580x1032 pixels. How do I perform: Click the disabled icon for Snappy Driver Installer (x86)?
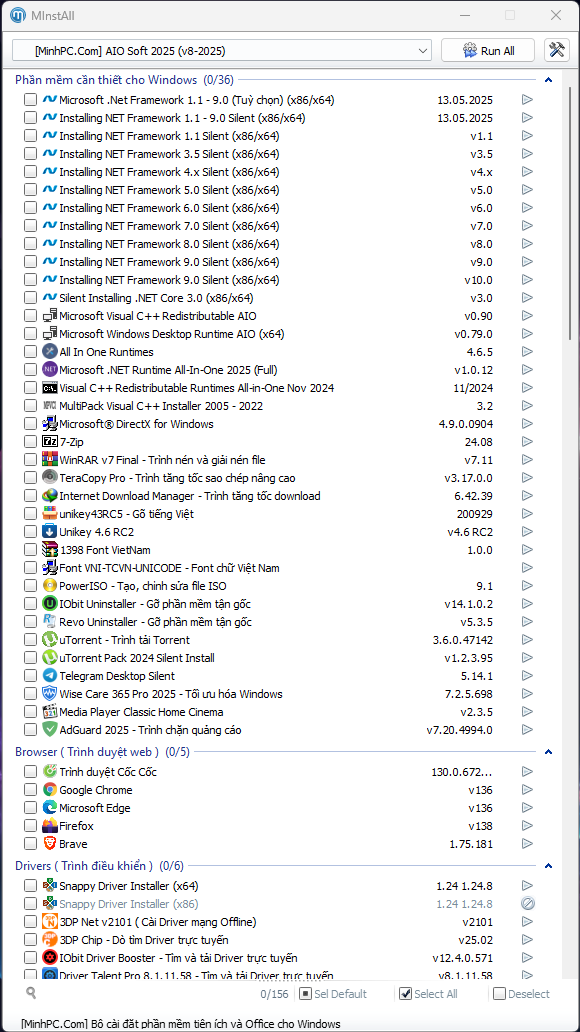coord(527,904)
